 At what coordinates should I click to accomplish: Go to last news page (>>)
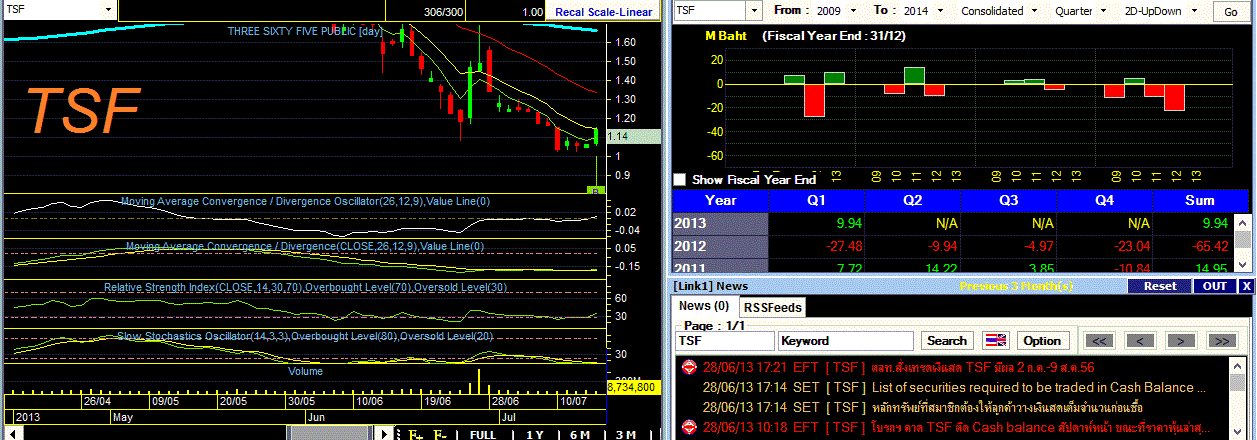click(x=1221, y=341)
